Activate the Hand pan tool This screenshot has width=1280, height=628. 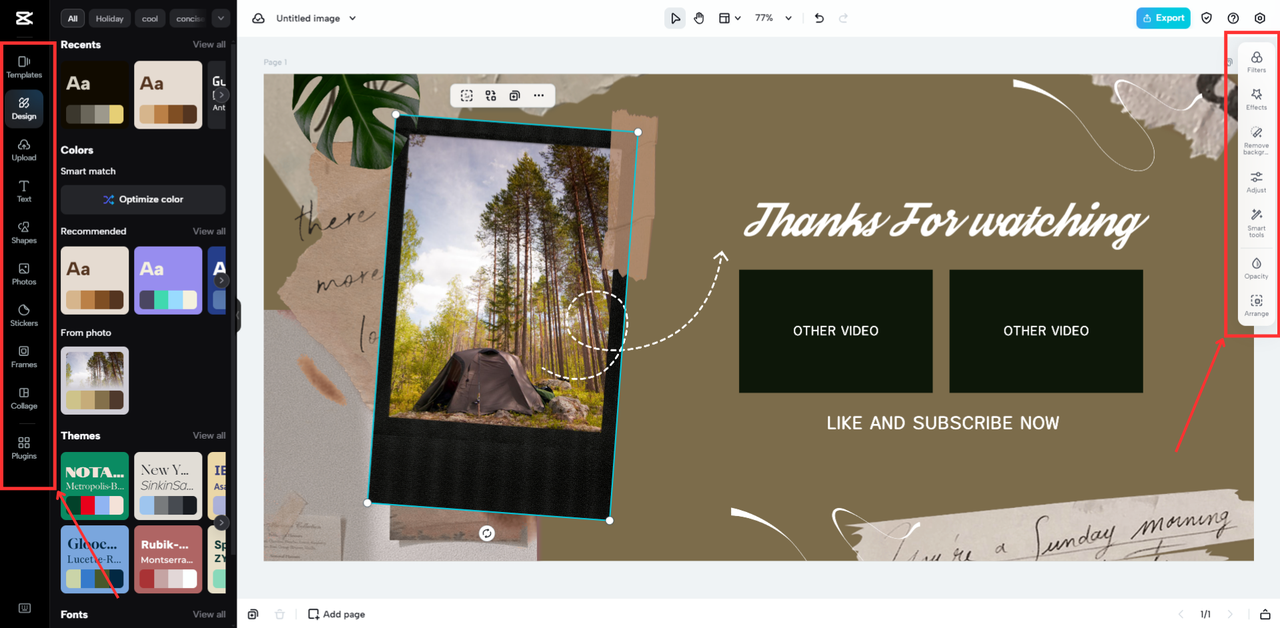pyautogui.click(x=699, y=18)
